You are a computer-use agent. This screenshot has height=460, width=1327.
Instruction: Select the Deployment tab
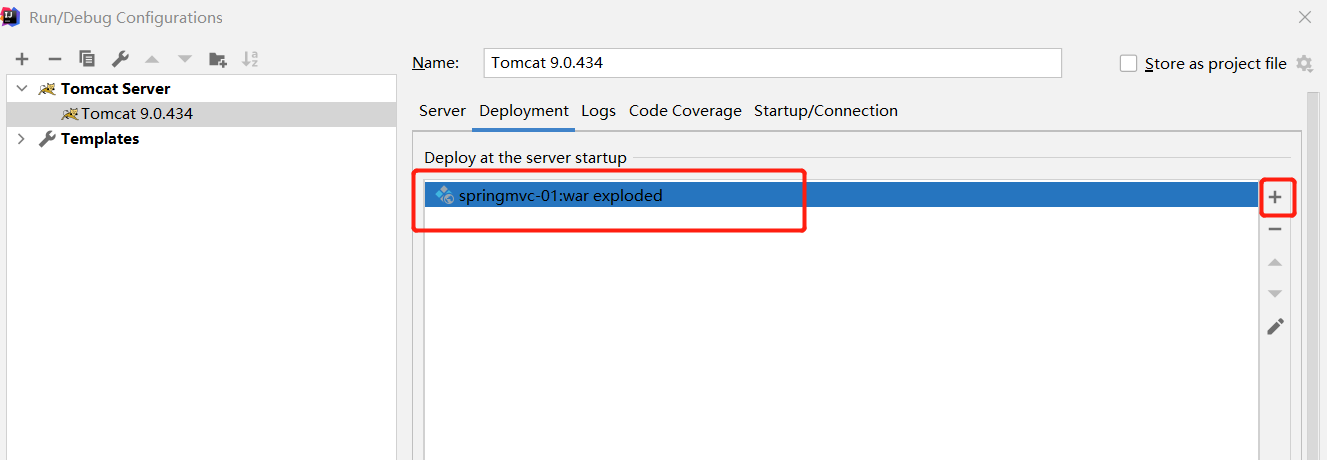pyautogui.click(x=524, y=110)
